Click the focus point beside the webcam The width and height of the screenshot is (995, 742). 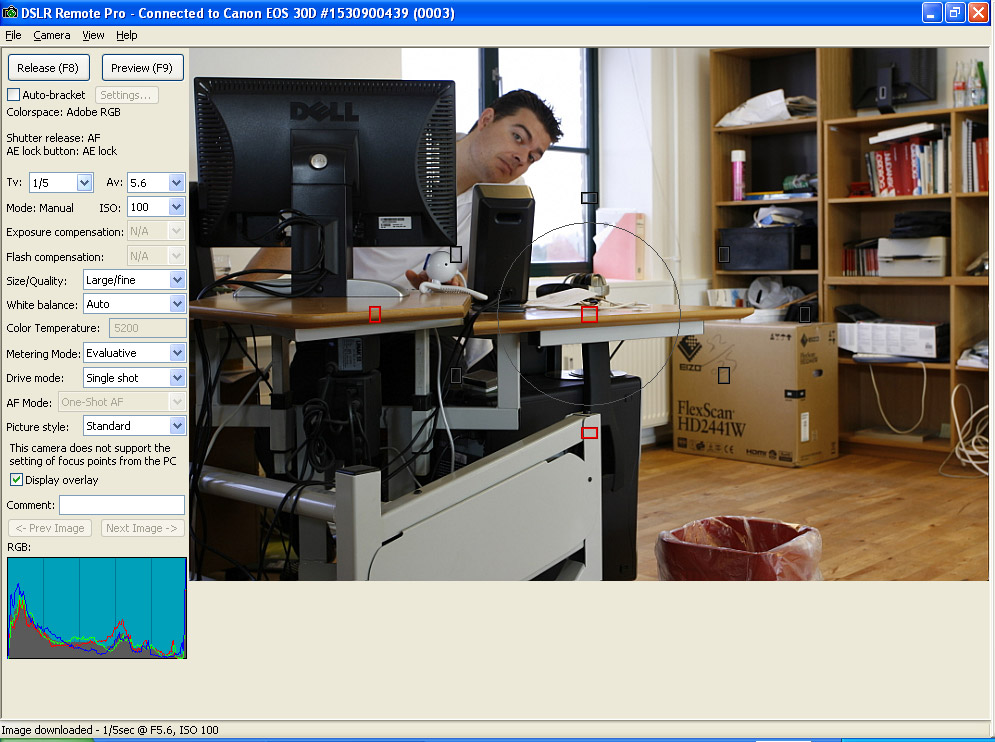point(456,255)
